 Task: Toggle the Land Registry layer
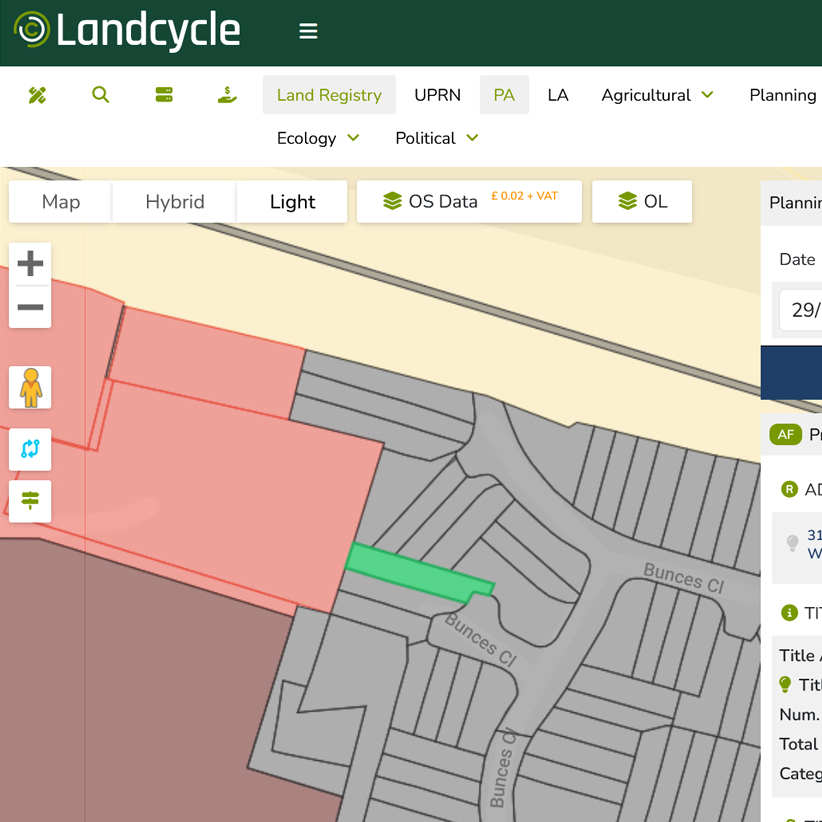click(x=329, y=95)
